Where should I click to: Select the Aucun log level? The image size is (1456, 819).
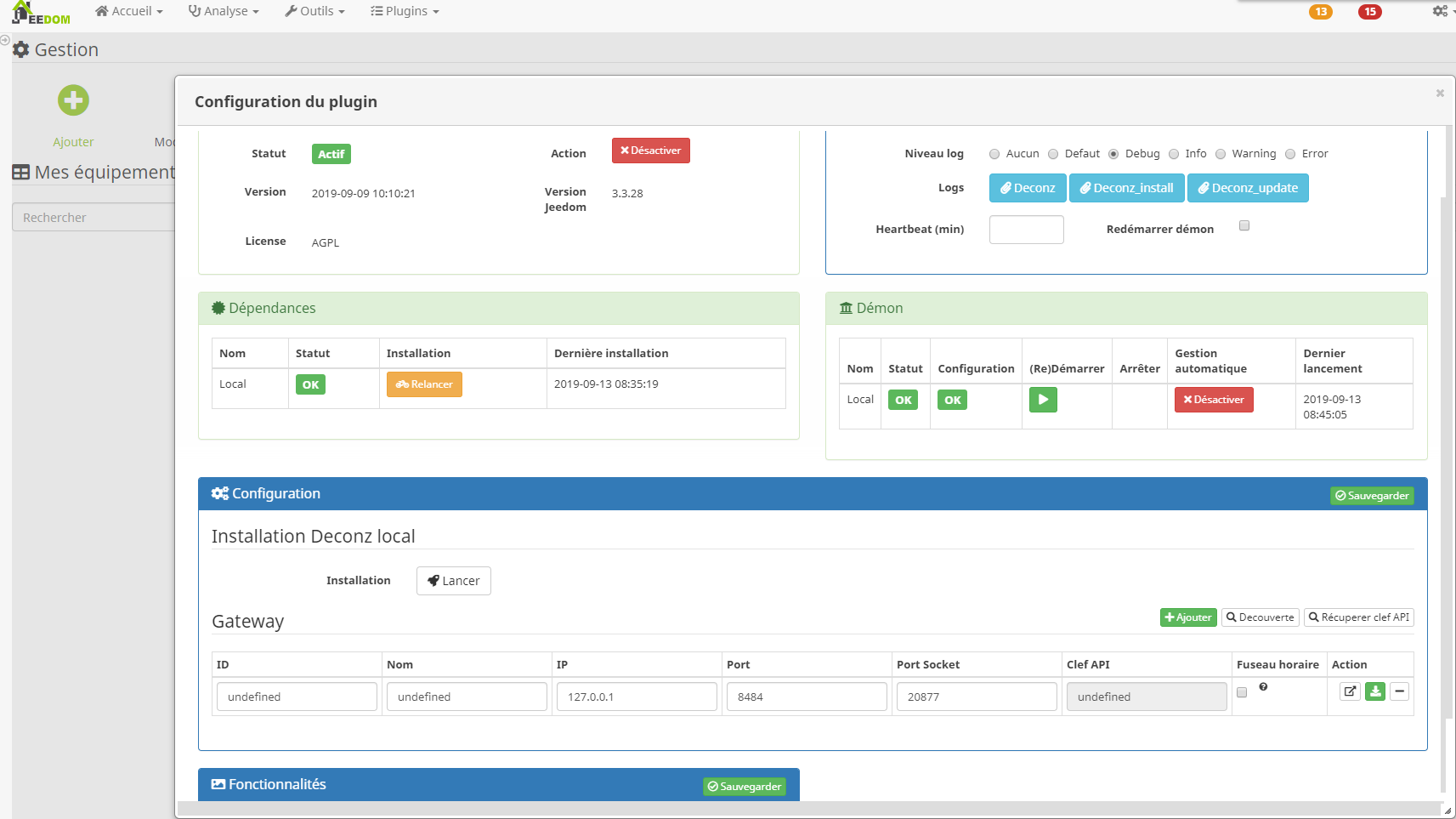(x=994, y=154)
